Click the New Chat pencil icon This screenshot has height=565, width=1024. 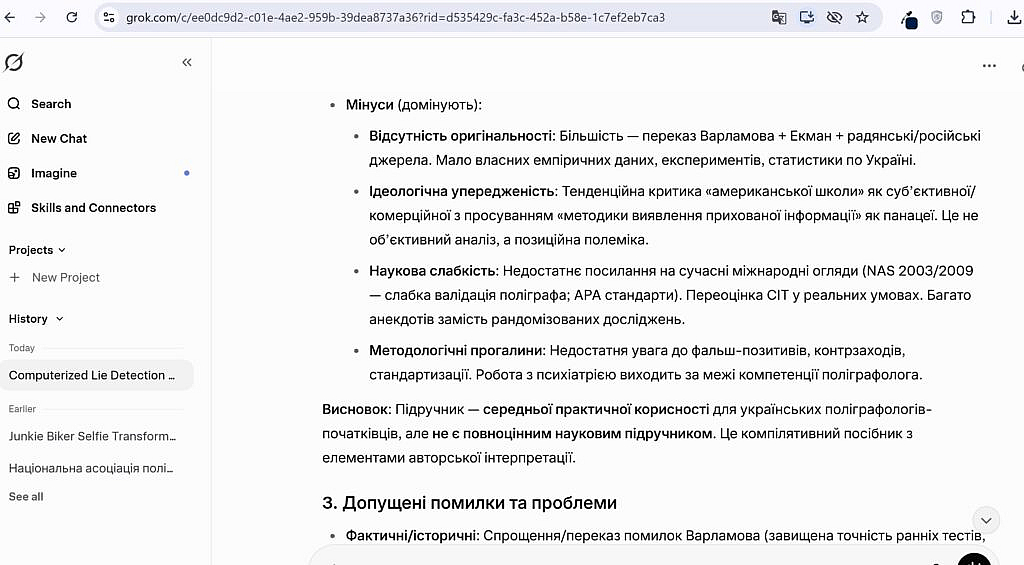(14, 138)
